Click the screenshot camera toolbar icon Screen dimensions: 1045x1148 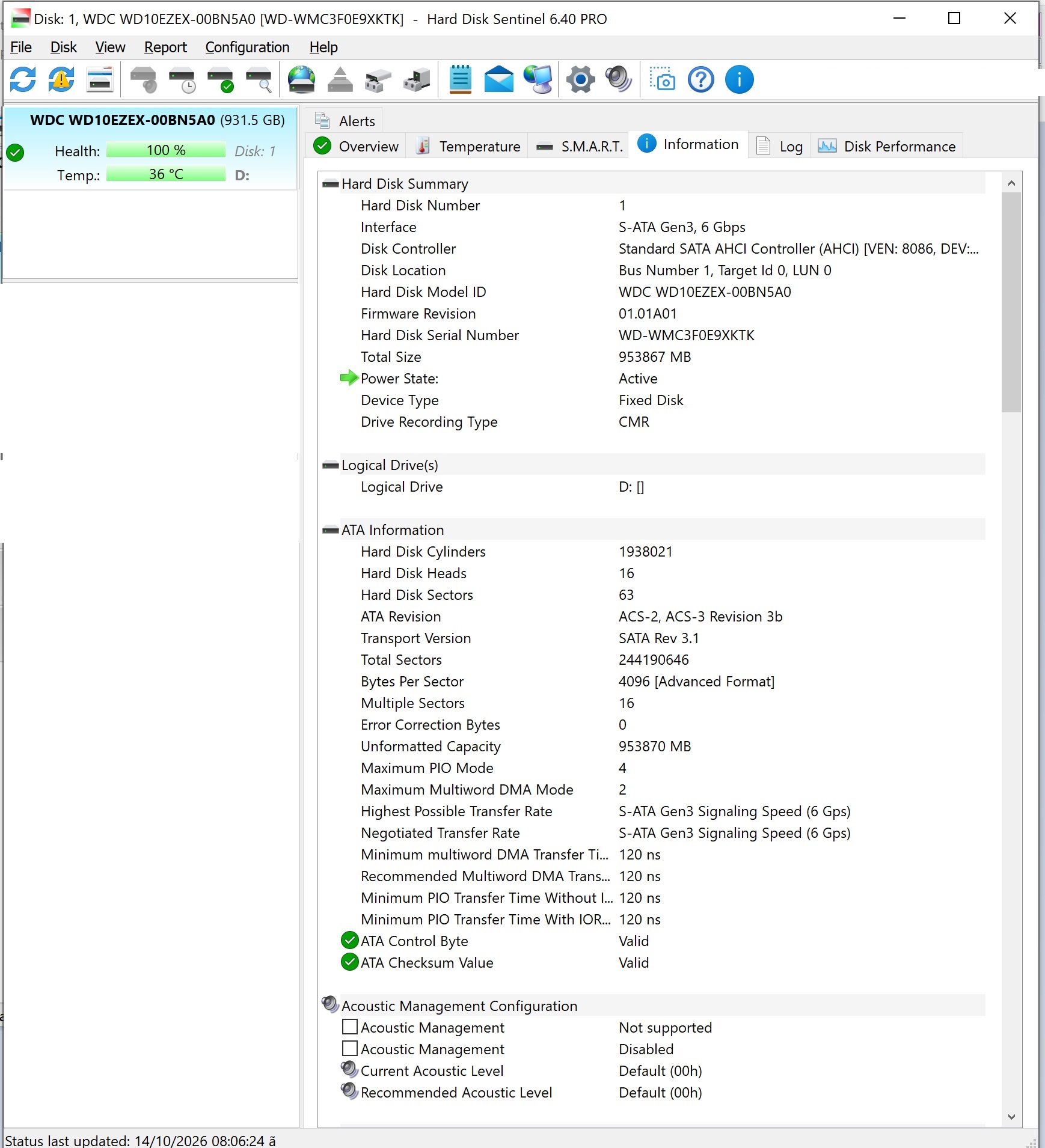[663, 79]
